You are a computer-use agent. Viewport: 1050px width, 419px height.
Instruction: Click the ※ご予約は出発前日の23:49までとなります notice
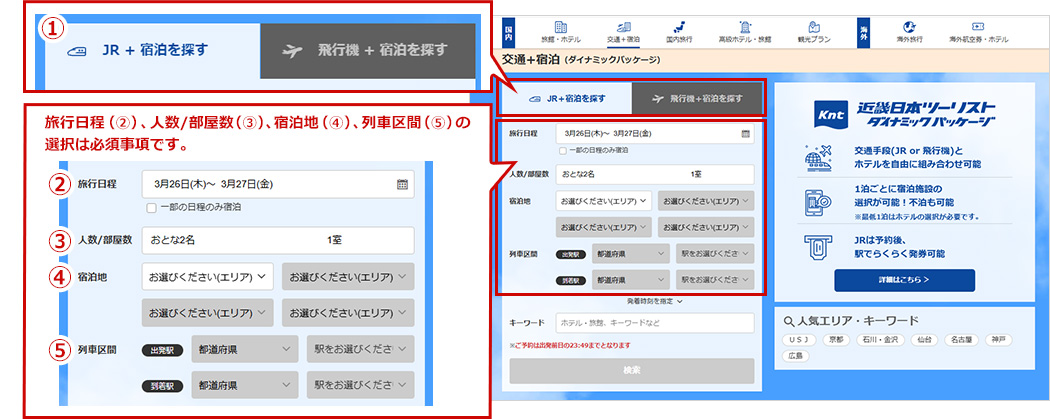click(x=569, y=345)
